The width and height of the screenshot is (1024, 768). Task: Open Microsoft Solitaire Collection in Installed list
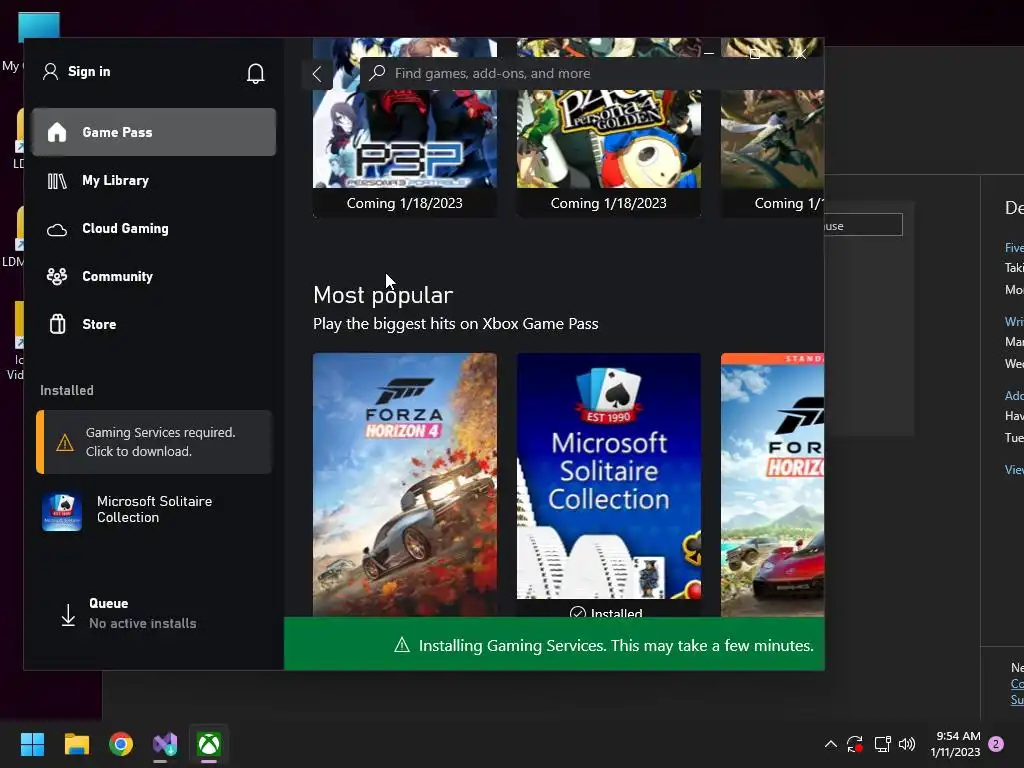click(154, 510)
